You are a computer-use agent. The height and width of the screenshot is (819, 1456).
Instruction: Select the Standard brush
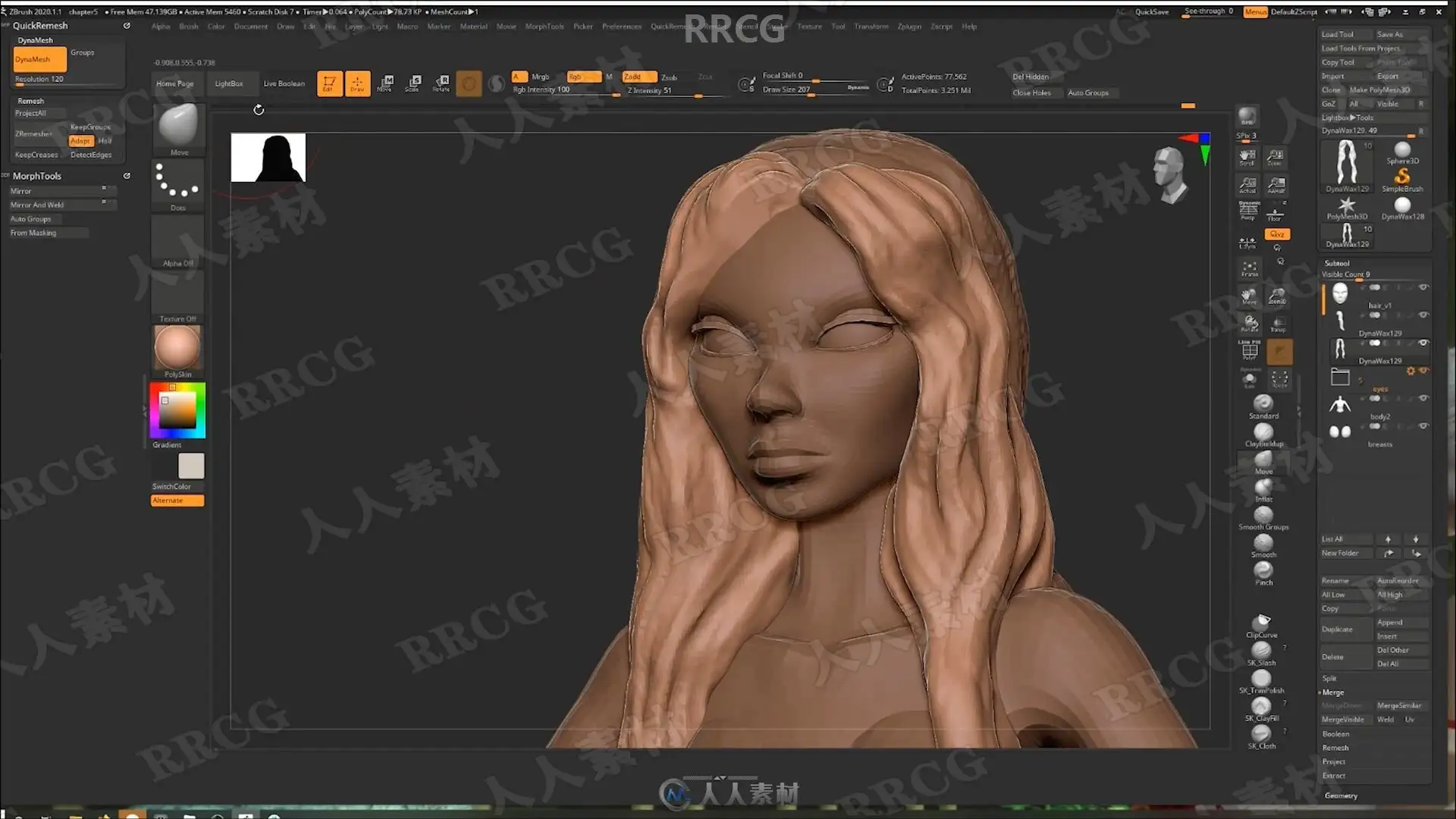[x=1263, y=406]
